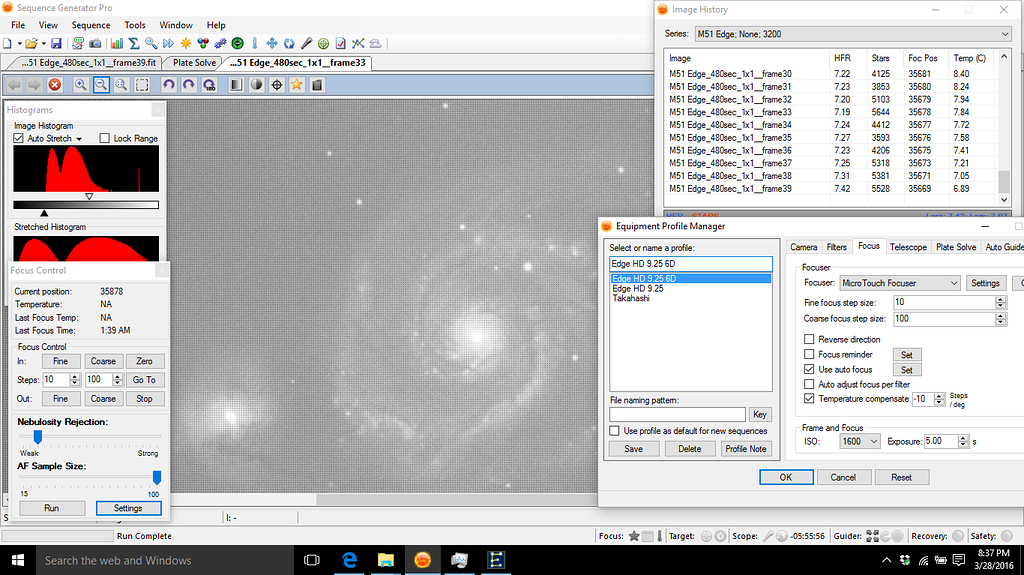Uncheck Use auto focus option
The image size is (1024, 575).
[x=809, y=370]
